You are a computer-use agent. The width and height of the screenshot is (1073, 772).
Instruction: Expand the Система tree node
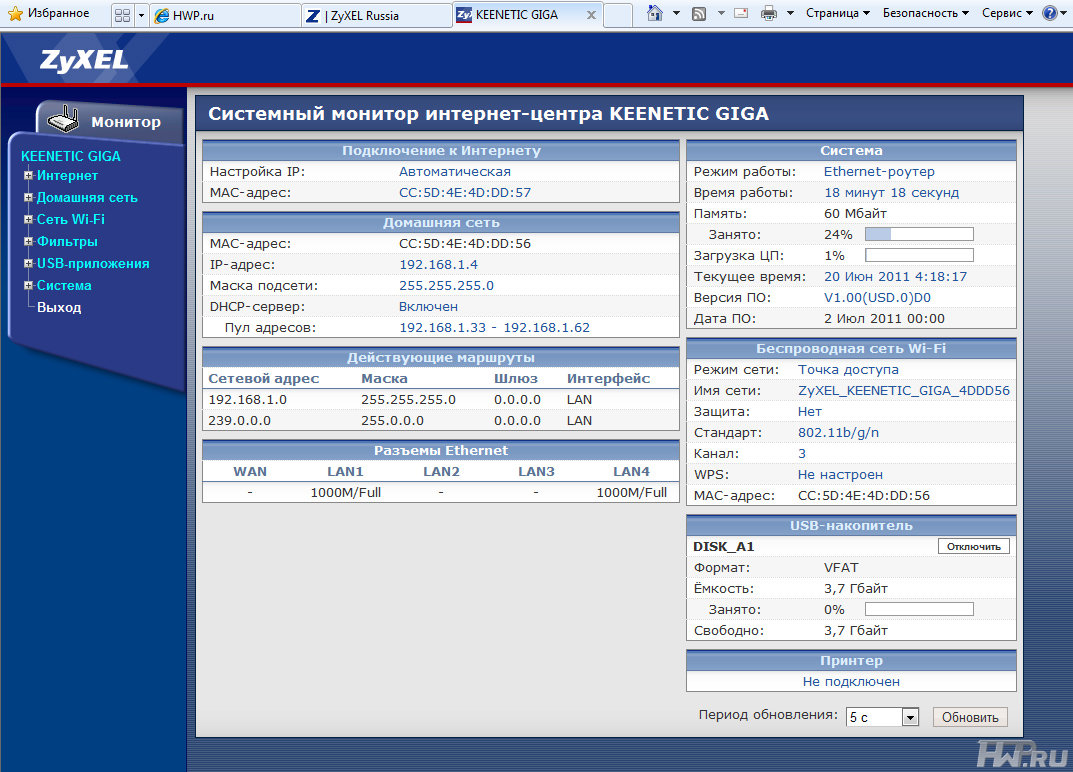[x=29, y=285]
